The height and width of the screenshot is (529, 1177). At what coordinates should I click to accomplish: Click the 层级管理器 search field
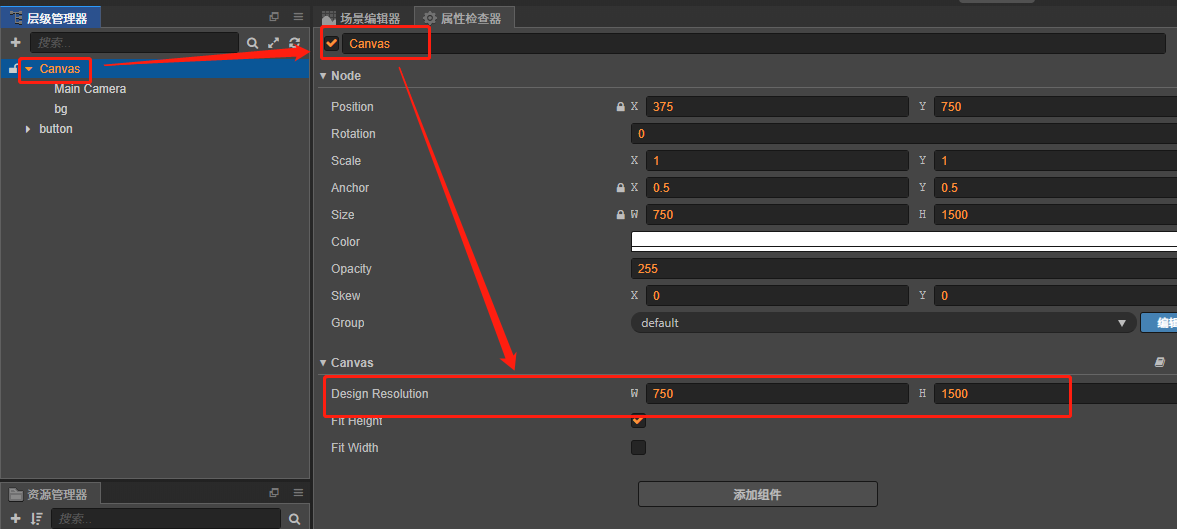click(134, 43)
